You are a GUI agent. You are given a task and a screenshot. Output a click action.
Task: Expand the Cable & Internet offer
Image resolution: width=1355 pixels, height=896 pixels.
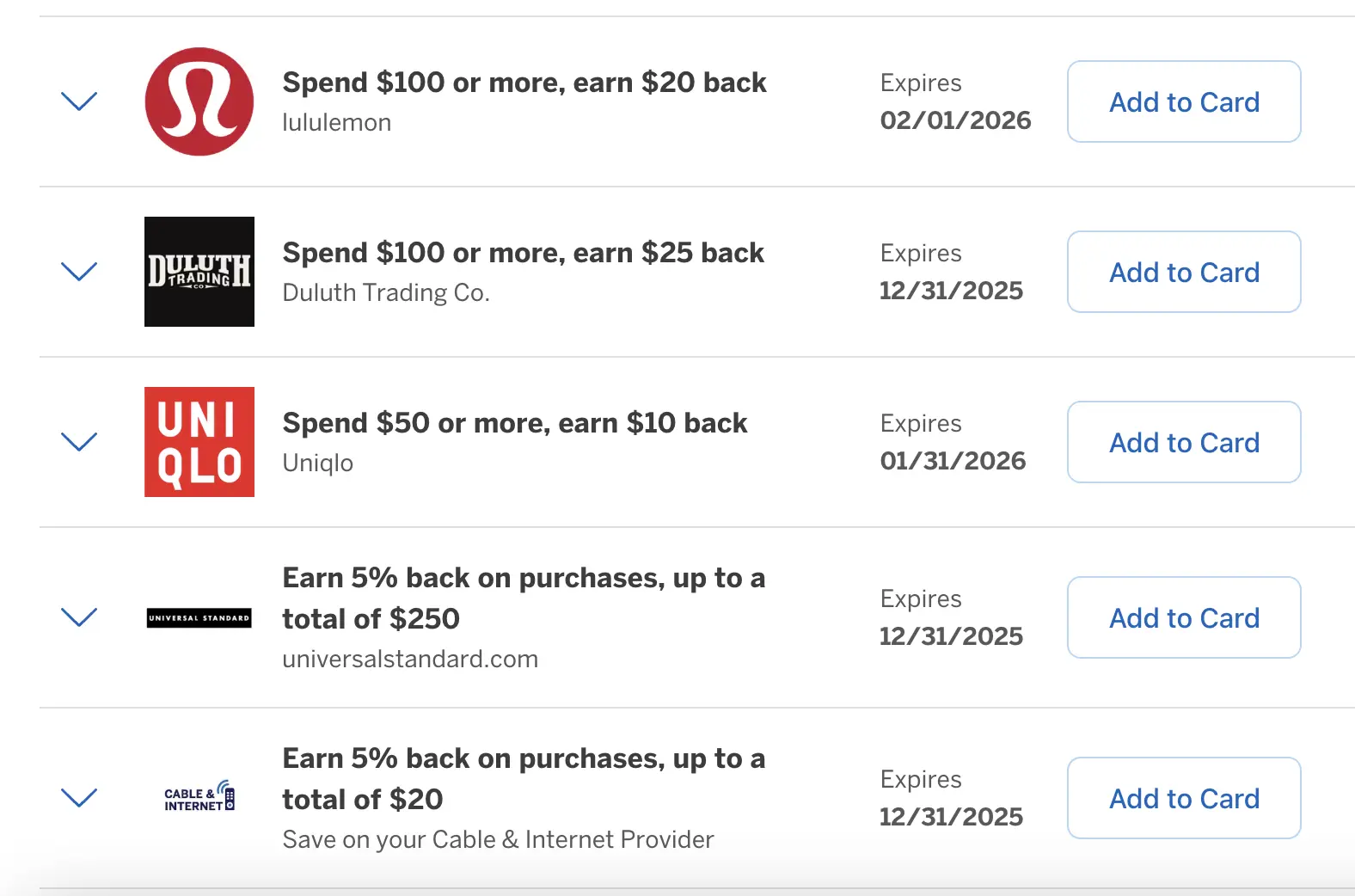(x=79, y=798)
